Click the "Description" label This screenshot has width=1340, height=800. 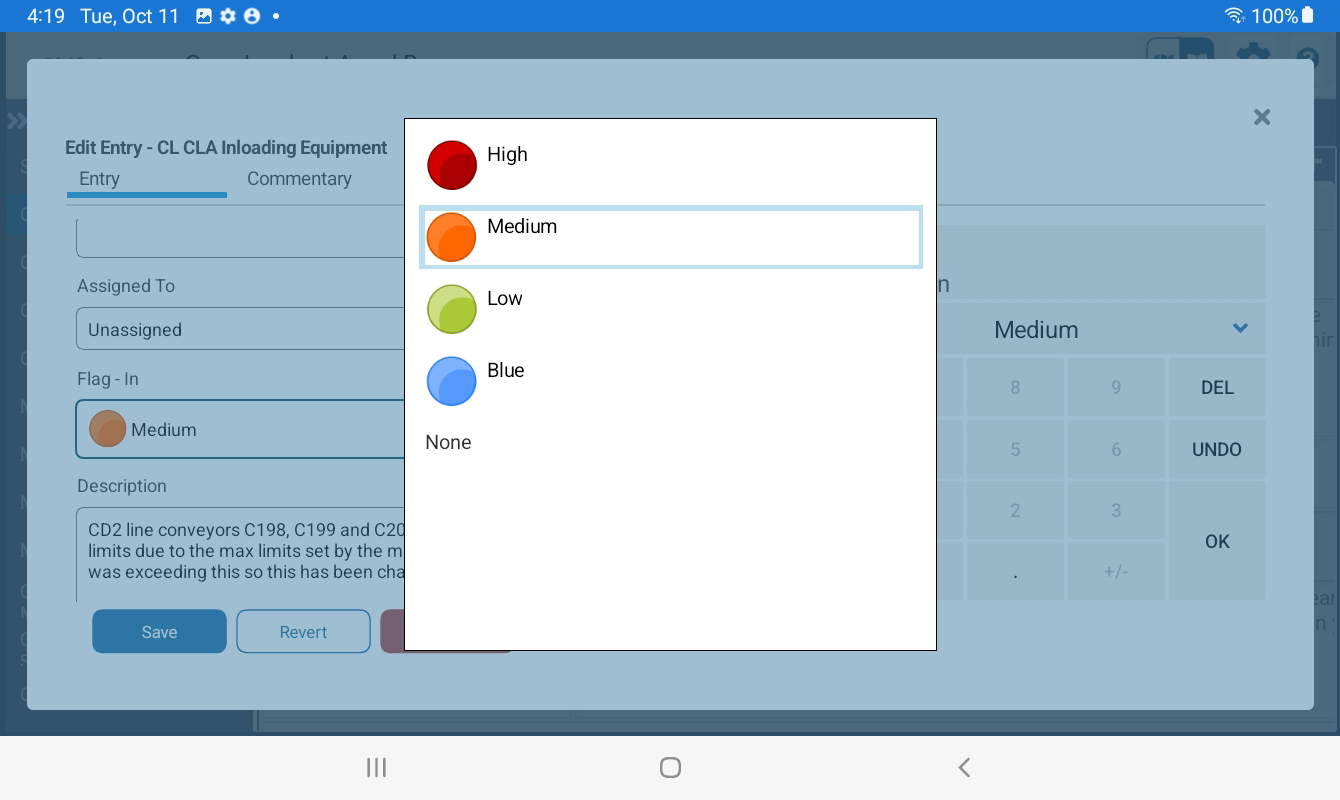tap(122, 486)
